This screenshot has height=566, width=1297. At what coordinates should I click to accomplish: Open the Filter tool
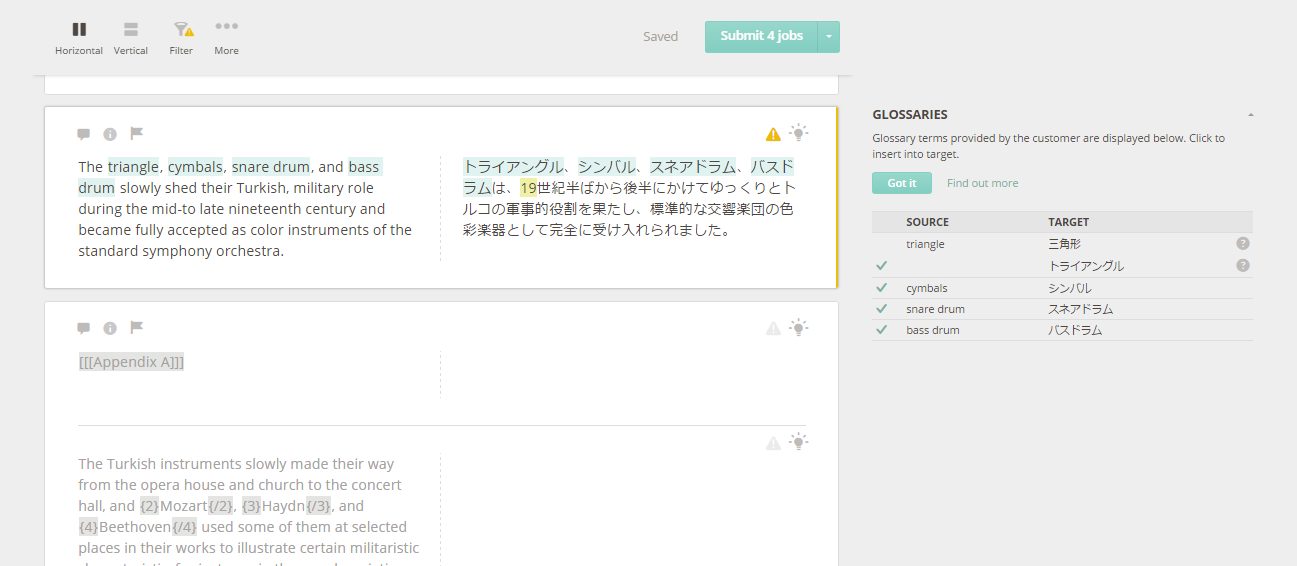[x=181, y=38]
